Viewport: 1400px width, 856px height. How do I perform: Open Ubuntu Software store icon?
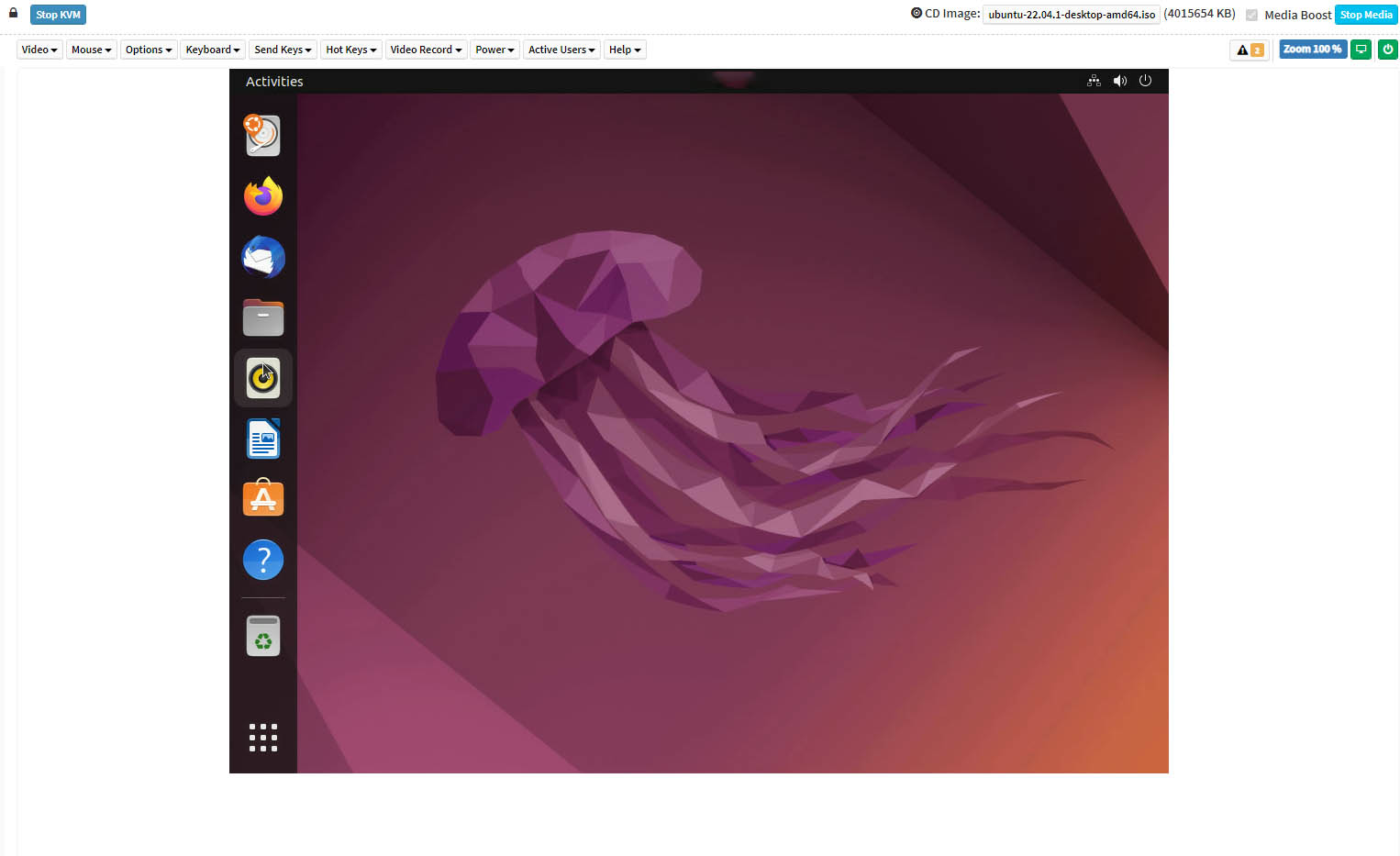tap(263, 499)
